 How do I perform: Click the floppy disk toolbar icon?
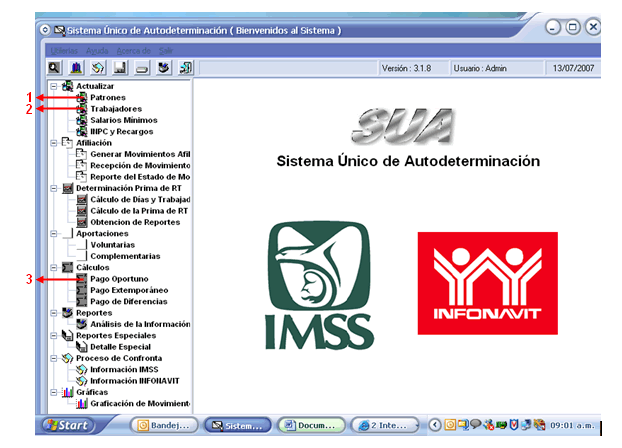pos(120,68)
